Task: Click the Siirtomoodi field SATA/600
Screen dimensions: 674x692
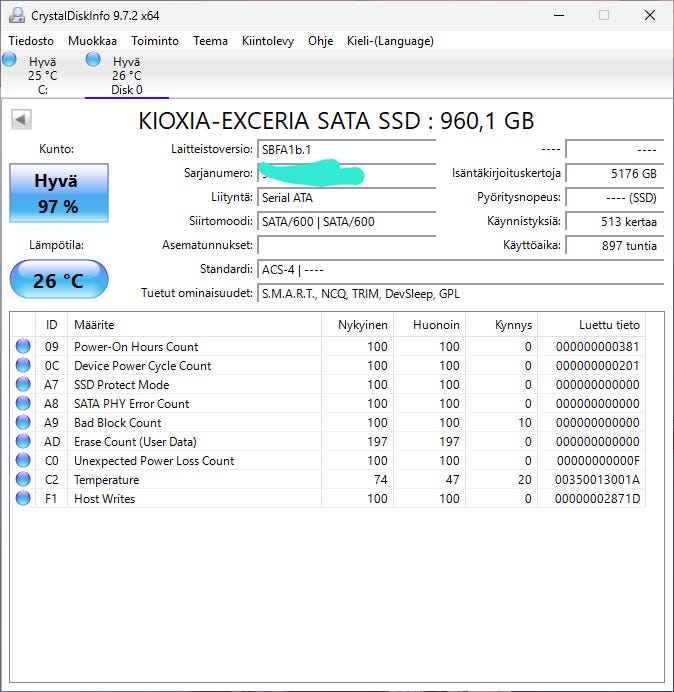Action: pos(346,221)
